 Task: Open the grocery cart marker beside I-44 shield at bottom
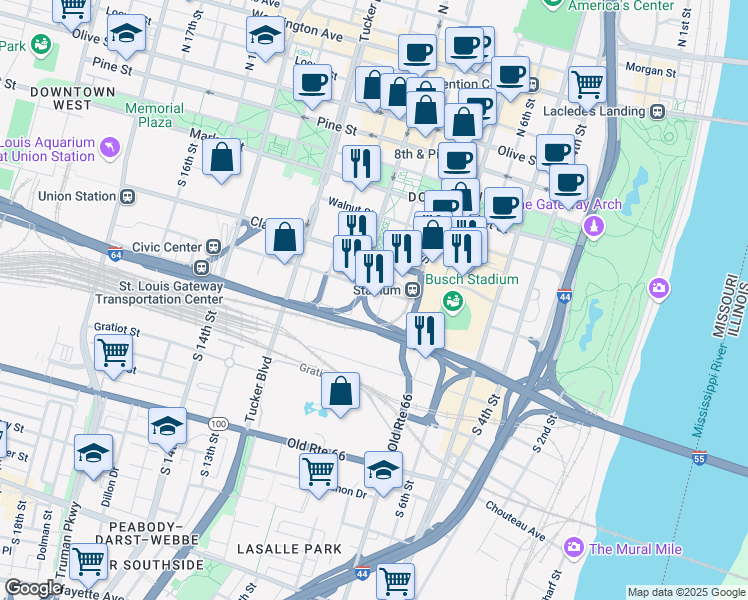point(395,582)
